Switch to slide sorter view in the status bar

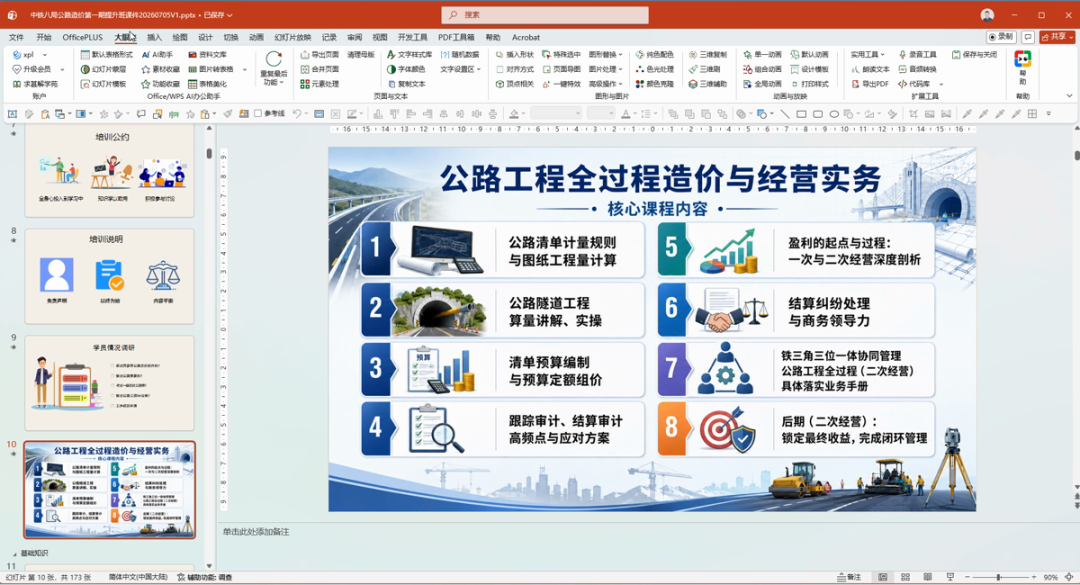pos(905,577)
